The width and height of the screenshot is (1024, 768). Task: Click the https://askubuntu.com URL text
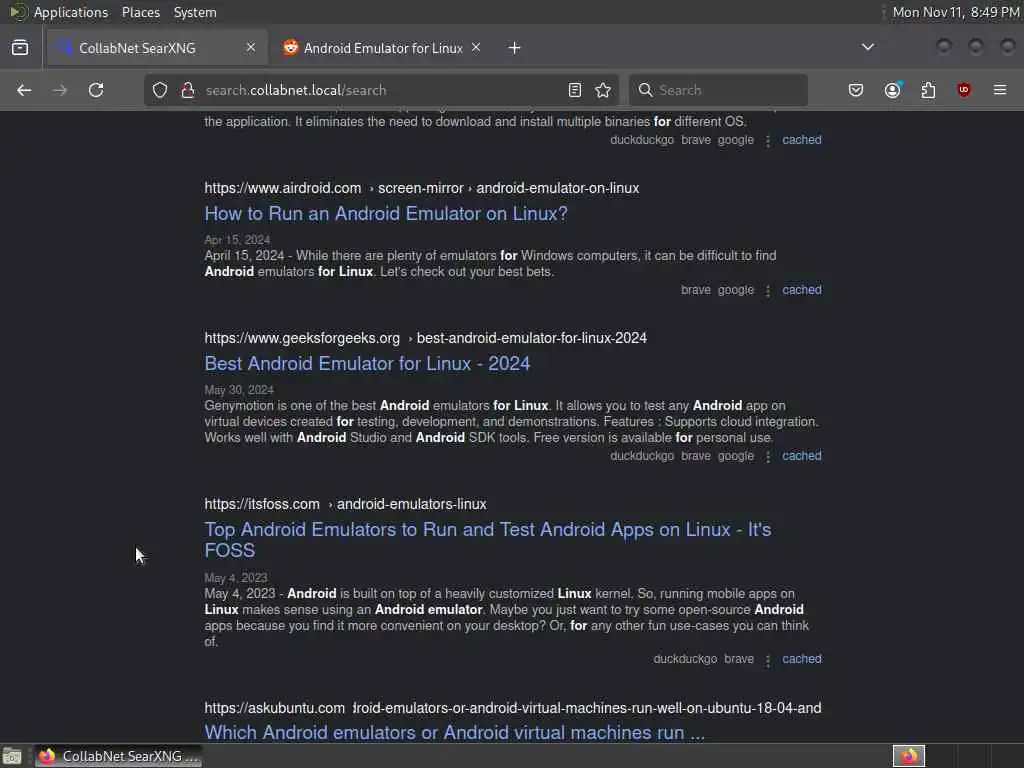pyautogui.click(x=274, y=708)
